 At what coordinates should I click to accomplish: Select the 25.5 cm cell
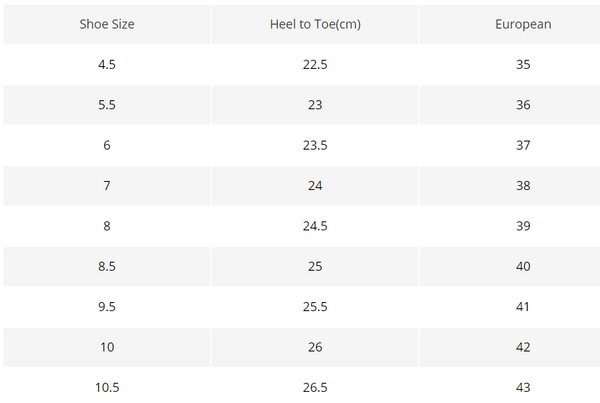click(315, 307)
